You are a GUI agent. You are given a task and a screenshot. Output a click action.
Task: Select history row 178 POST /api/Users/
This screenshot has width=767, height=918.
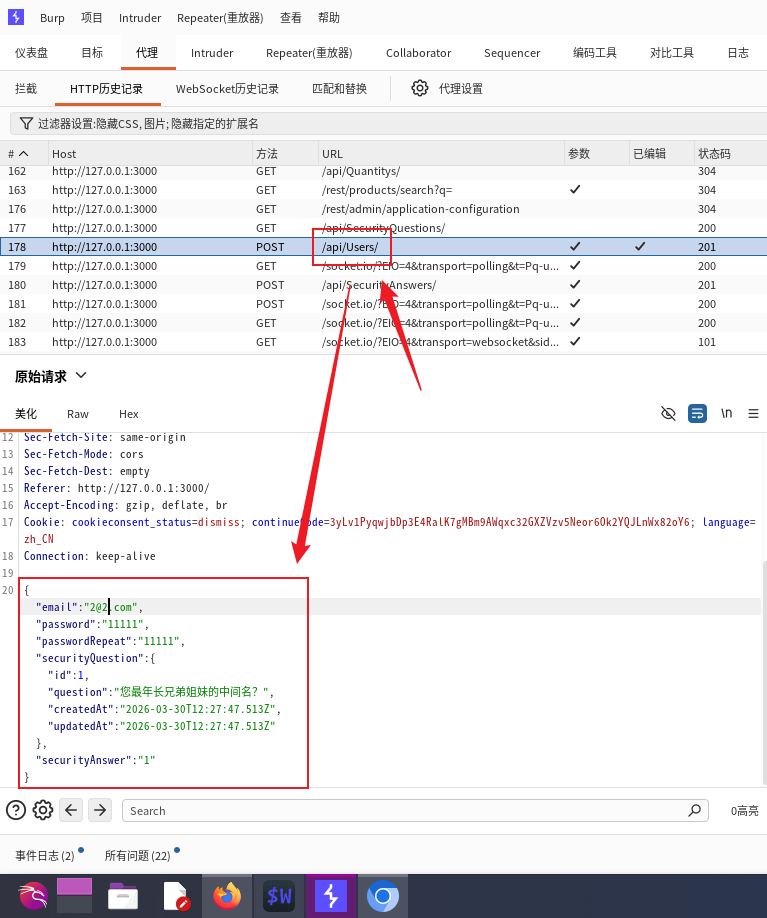(x=384, y=246)
